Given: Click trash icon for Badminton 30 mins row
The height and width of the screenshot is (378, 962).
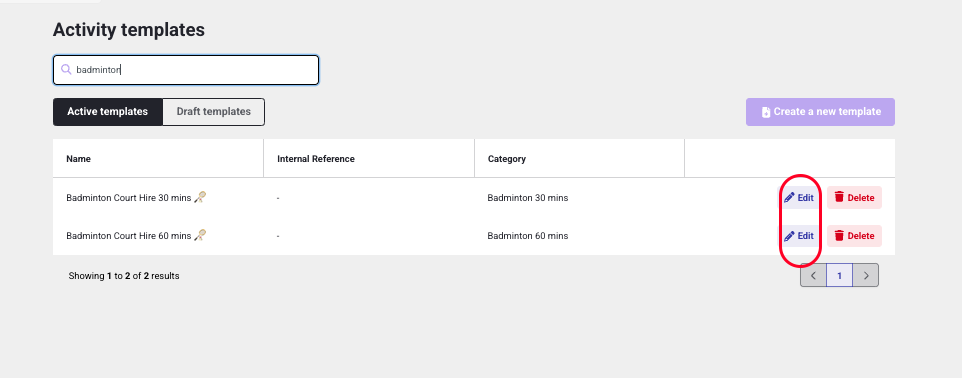Looking at the screenshot, I should tap(839, 198).
